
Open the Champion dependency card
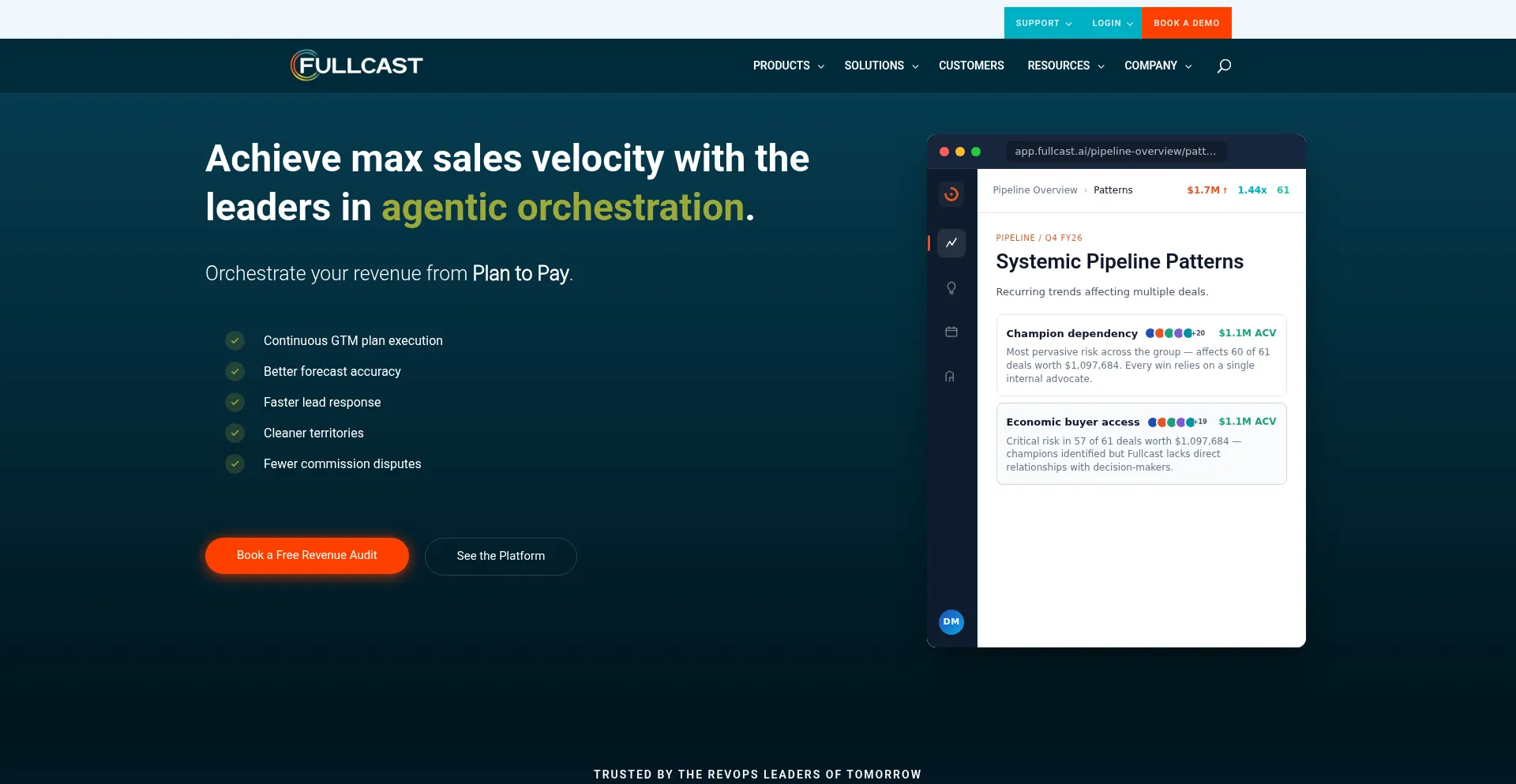1141,355
